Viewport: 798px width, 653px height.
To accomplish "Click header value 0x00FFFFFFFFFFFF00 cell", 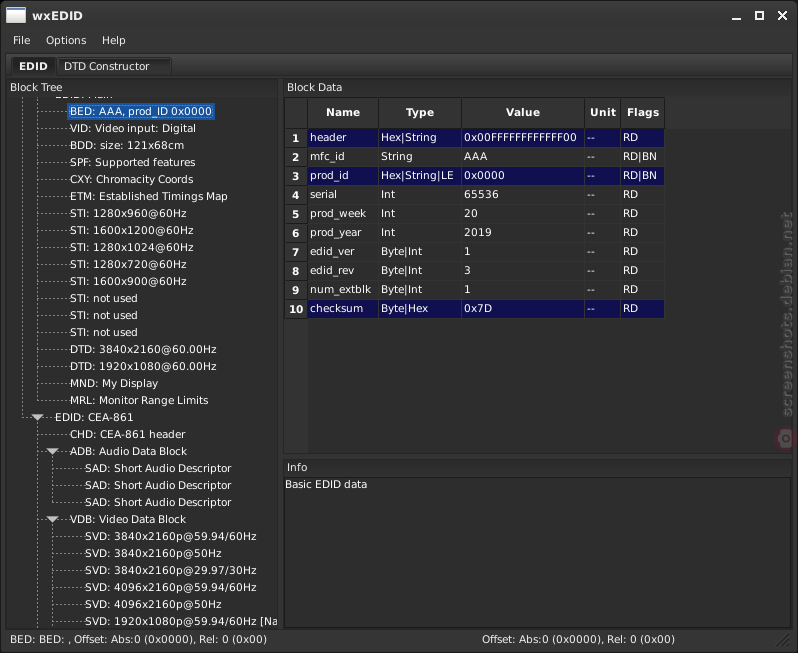I will [523, 137].
